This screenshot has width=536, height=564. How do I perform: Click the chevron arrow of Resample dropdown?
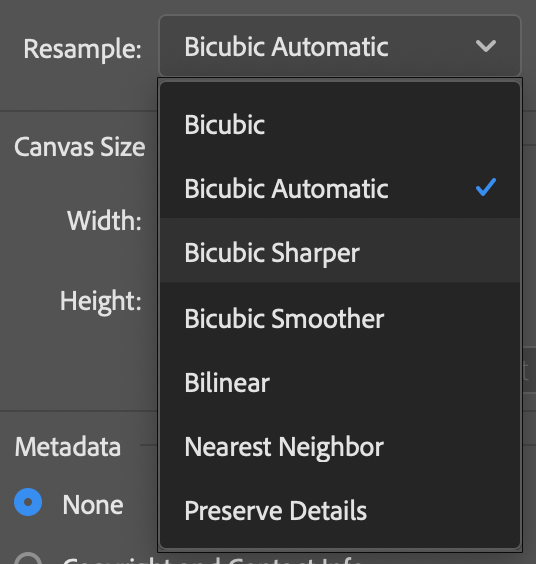(x=486, y=46)
